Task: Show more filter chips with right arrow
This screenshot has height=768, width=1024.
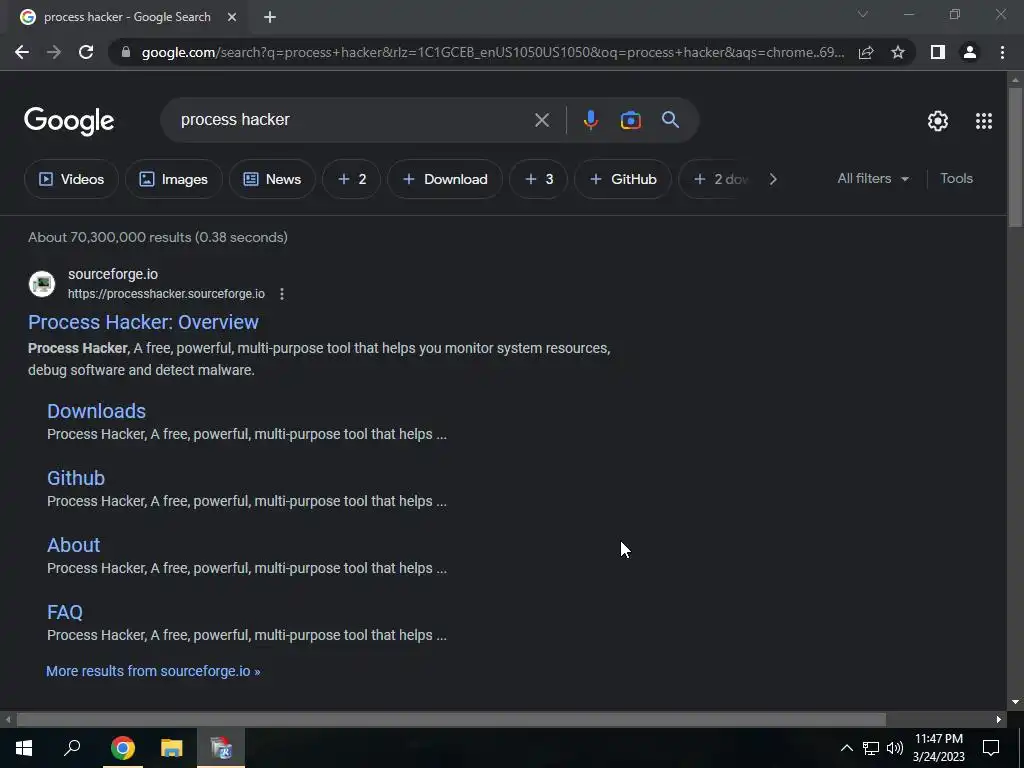Action: click(x=773, y=179)
